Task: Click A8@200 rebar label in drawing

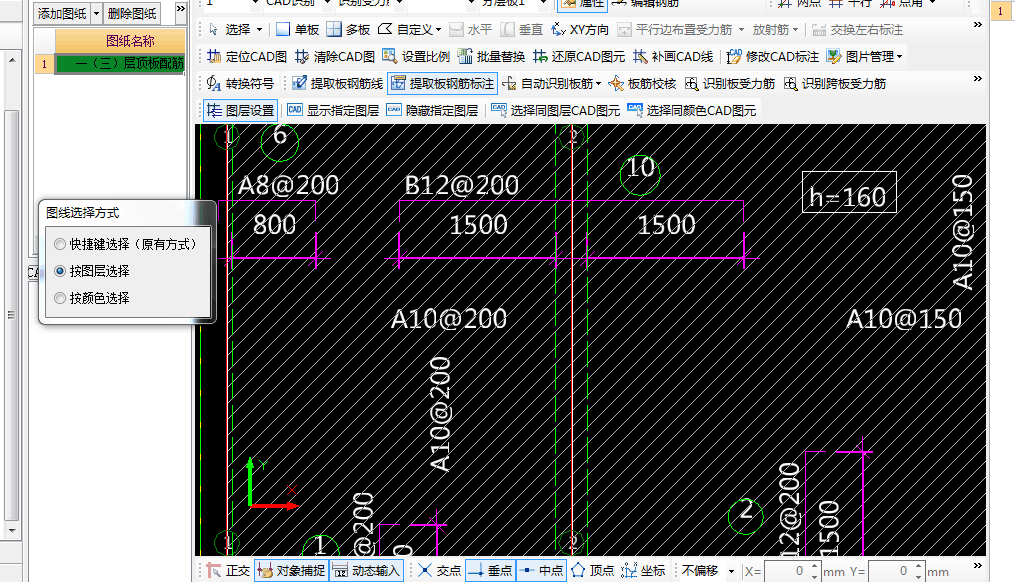Action: [x=288, y=186]
